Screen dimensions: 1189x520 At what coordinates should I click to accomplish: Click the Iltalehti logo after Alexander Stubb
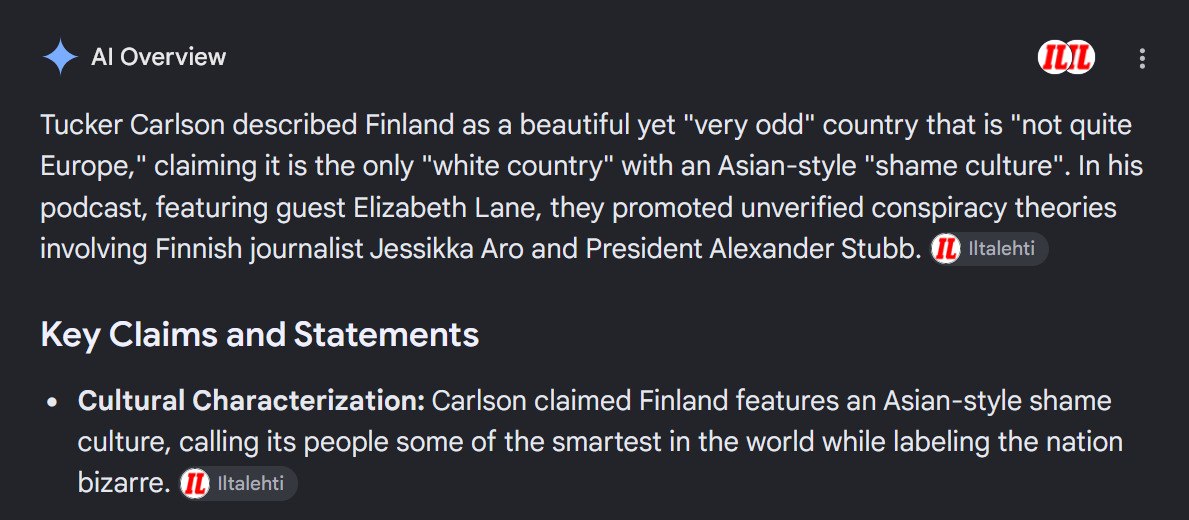[x=946, y=249]
